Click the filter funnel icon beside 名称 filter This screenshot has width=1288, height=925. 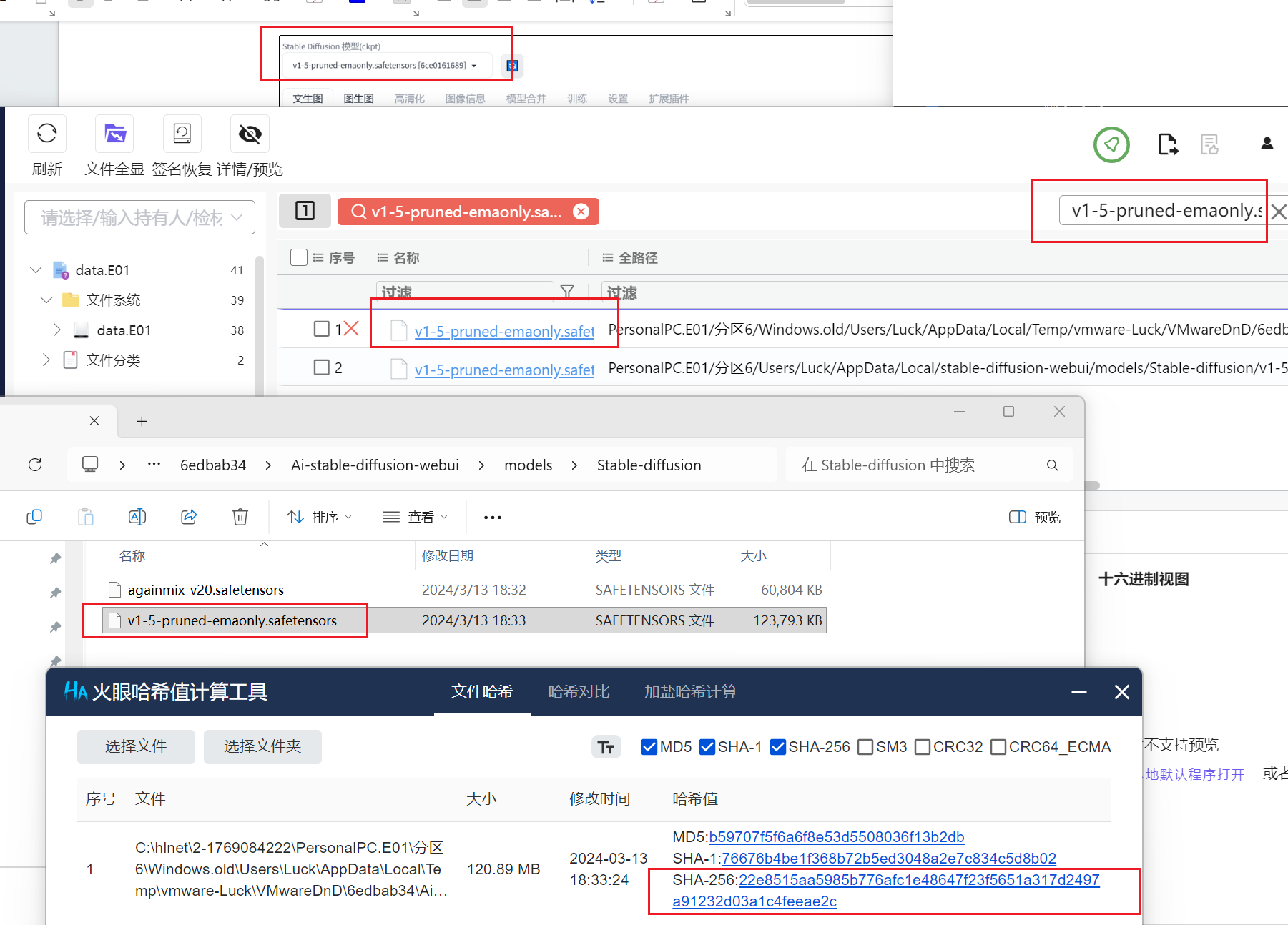567,291
